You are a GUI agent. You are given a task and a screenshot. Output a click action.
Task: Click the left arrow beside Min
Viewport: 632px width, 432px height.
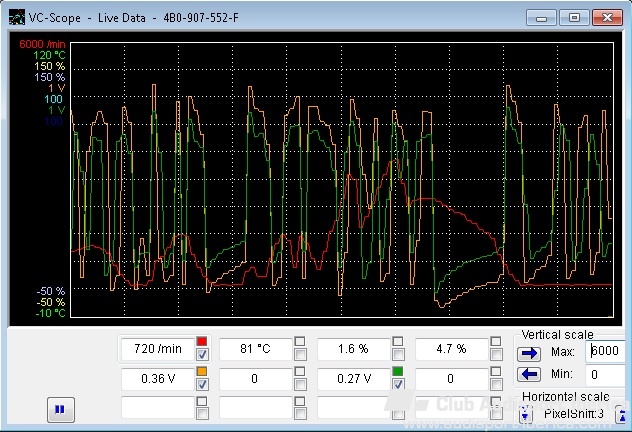pyautogui.click(x=528, y=374)
